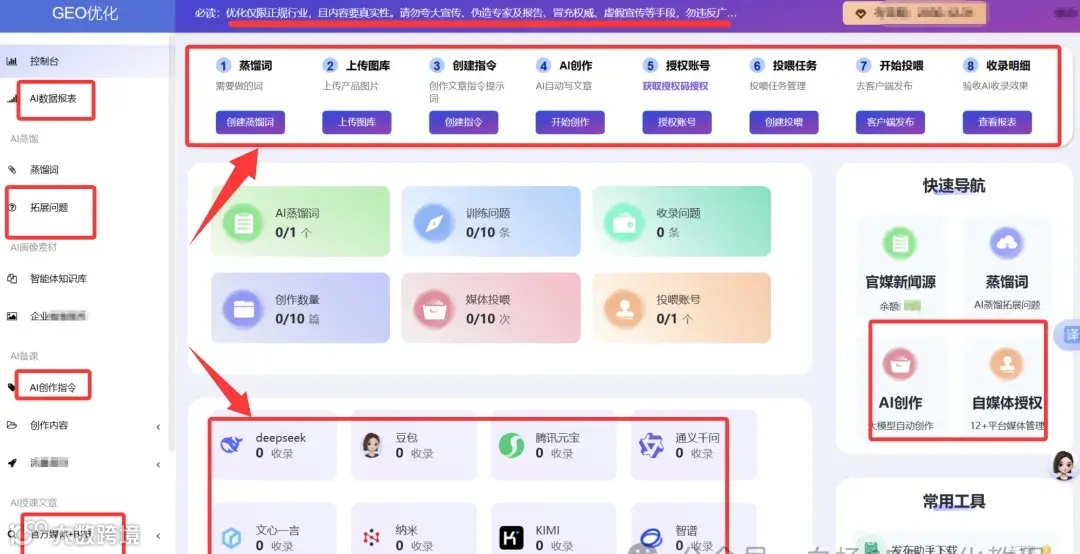The image size is (1080, 554).
Task: Click the 收录问题 wallet icon
Action: coord(623,221)
